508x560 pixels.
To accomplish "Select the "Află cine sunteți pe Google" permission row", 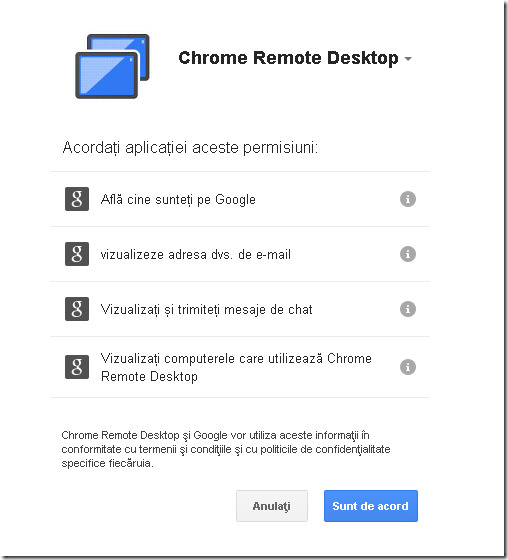I will tap(240, 199).
